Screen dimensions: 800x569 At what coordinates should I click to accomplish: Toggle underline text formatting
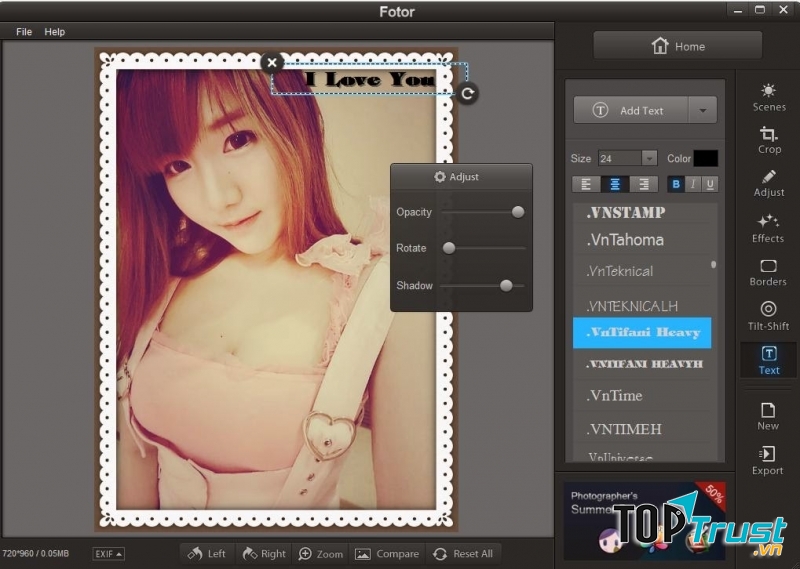[x=710, y=184]
